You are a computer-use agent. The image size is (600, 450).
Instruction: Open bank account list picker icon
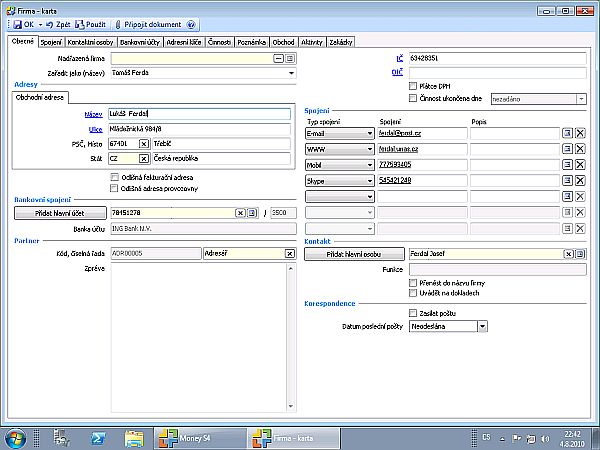(x=252, y=213)
